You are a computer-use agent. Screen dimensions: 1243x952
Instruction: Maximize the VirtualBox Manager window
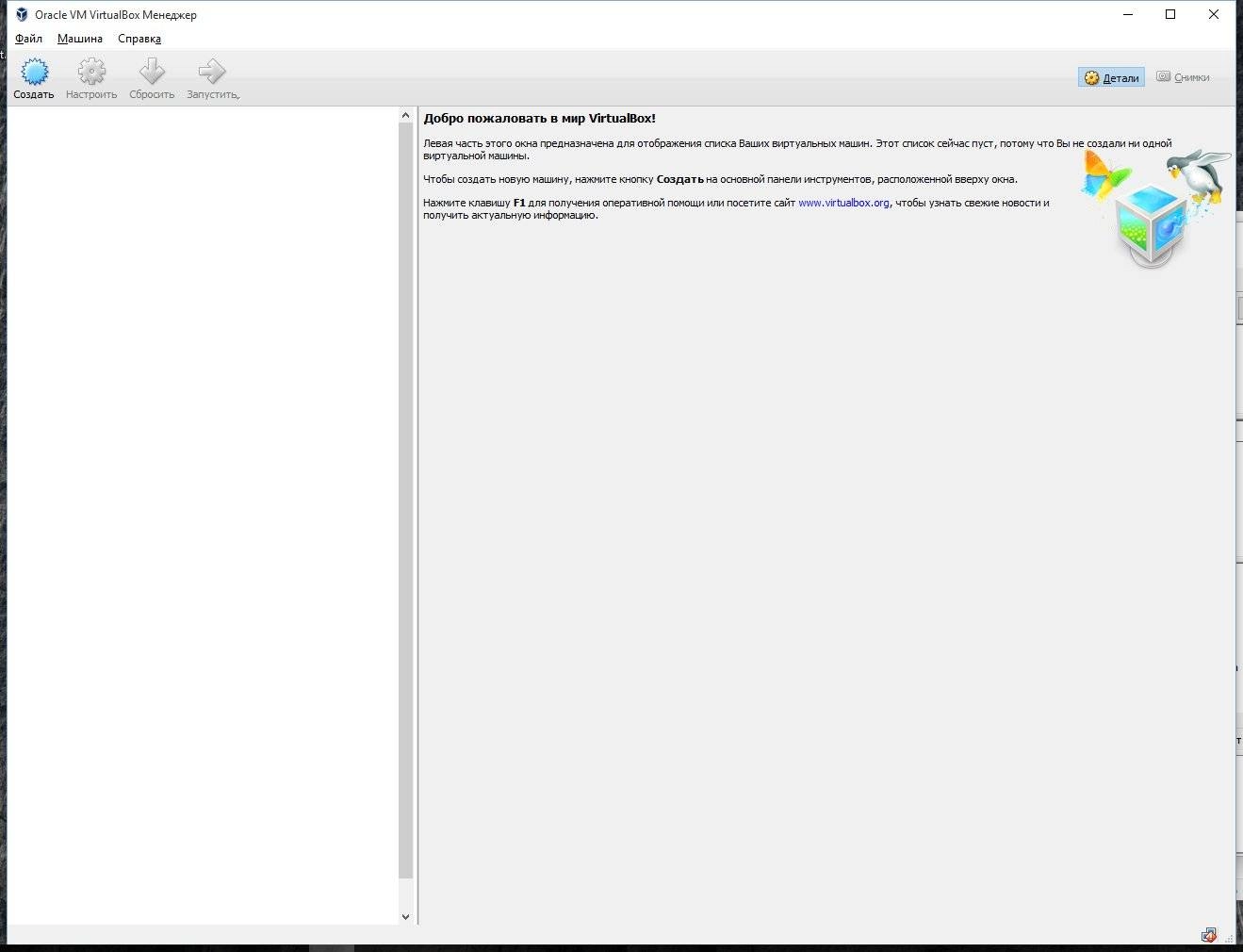pos(1170,14)
